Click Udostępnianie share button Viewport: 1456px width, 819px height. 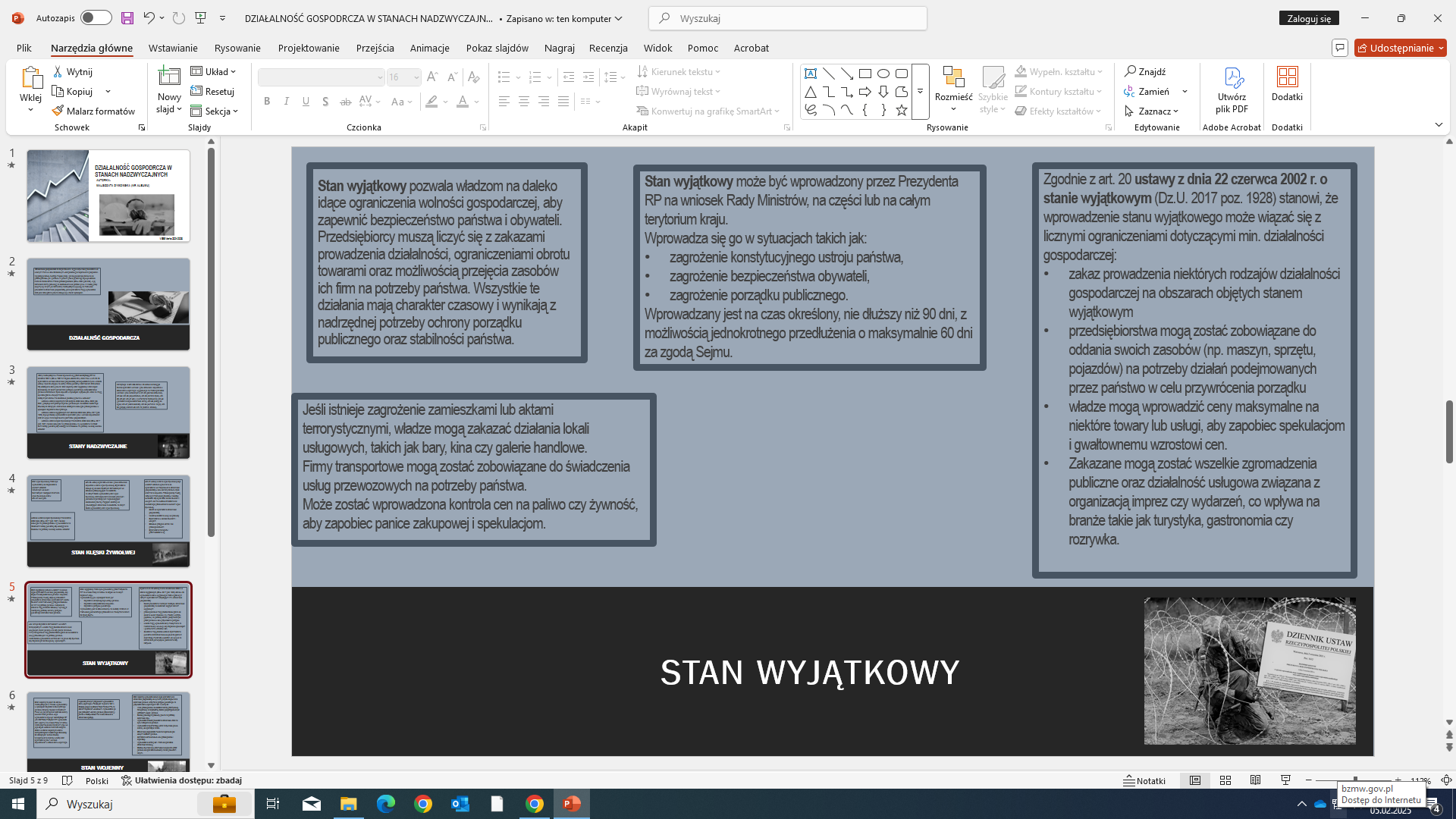(x=1401, y=48)
